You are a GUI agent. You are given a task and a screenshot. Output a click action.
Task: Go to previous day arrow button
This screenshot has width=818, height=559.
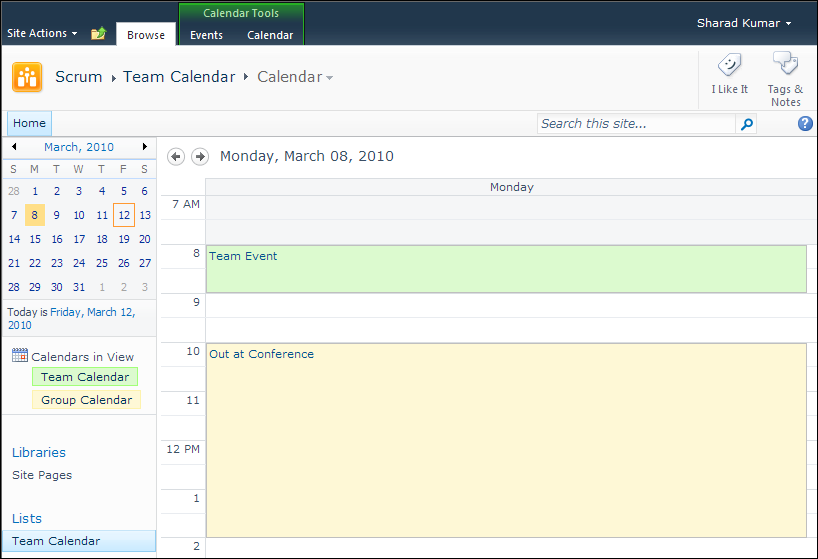176,156
